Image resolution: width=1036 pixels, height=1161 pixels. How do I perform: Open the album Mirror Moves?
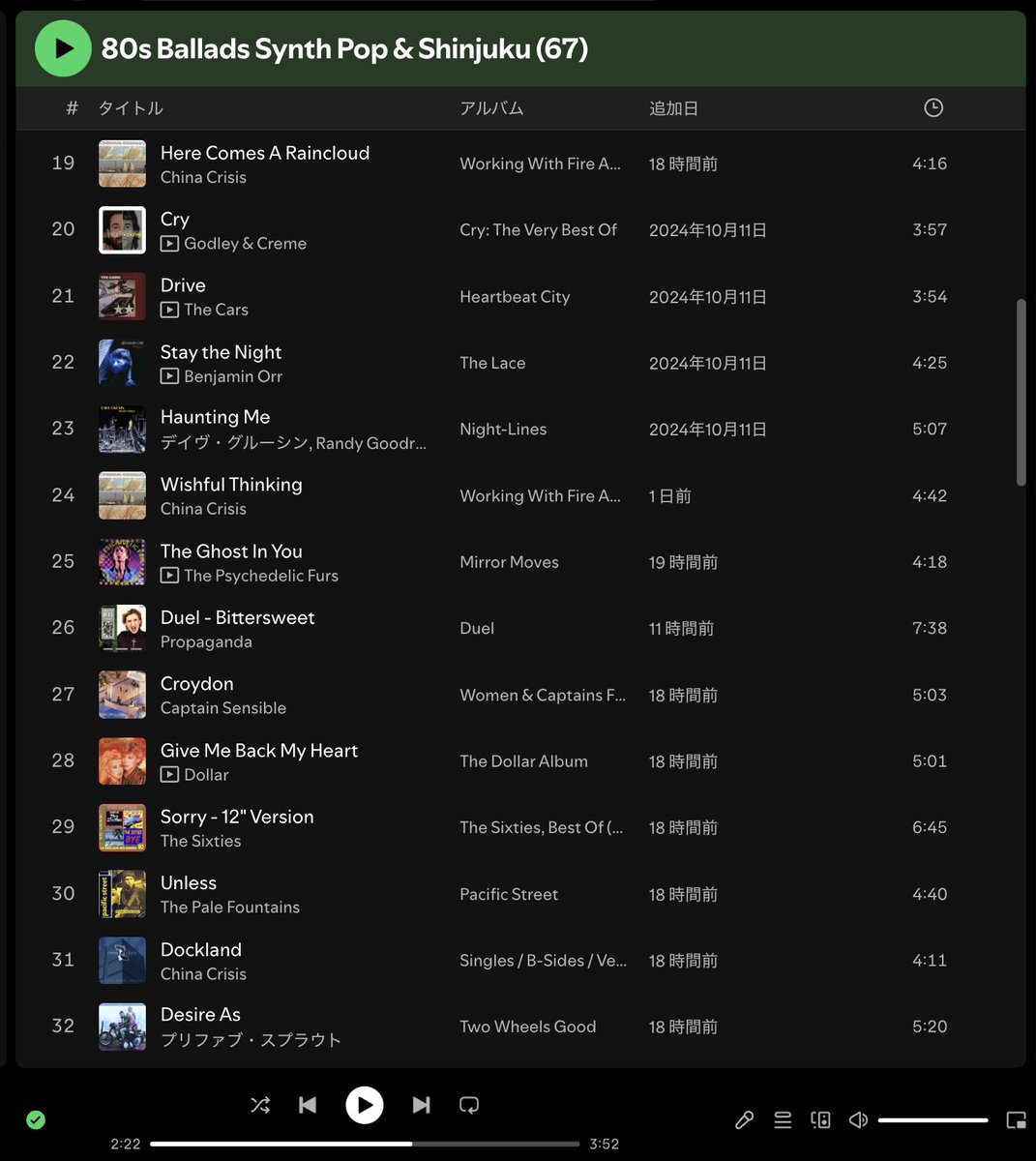point(509,562)
